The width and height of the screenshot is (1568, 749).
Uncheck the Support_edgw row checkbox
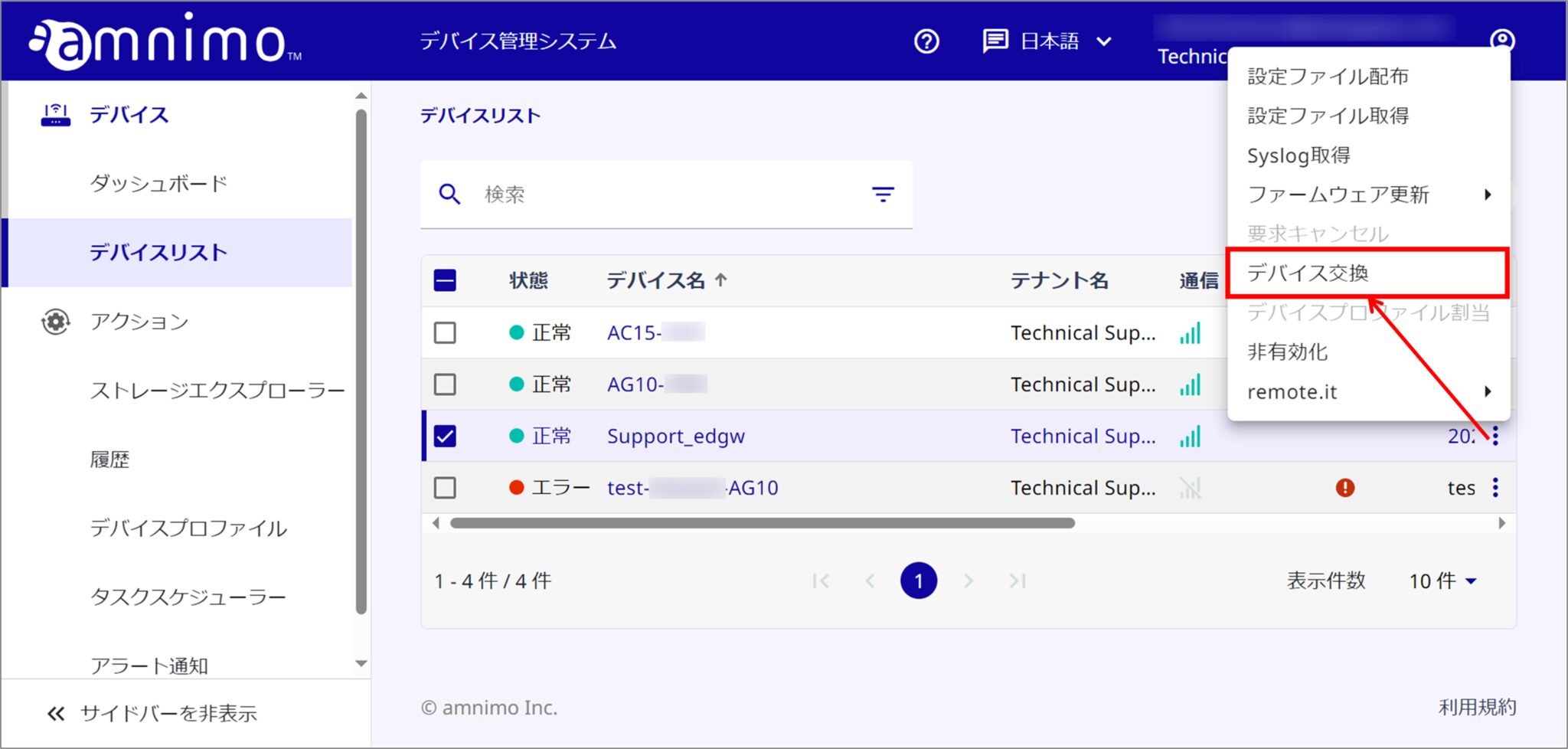(x=445, y=436)
